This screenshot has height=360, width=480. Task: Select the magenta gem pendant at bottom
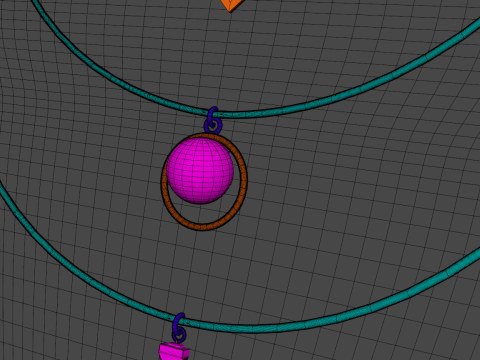coord(174,352)
